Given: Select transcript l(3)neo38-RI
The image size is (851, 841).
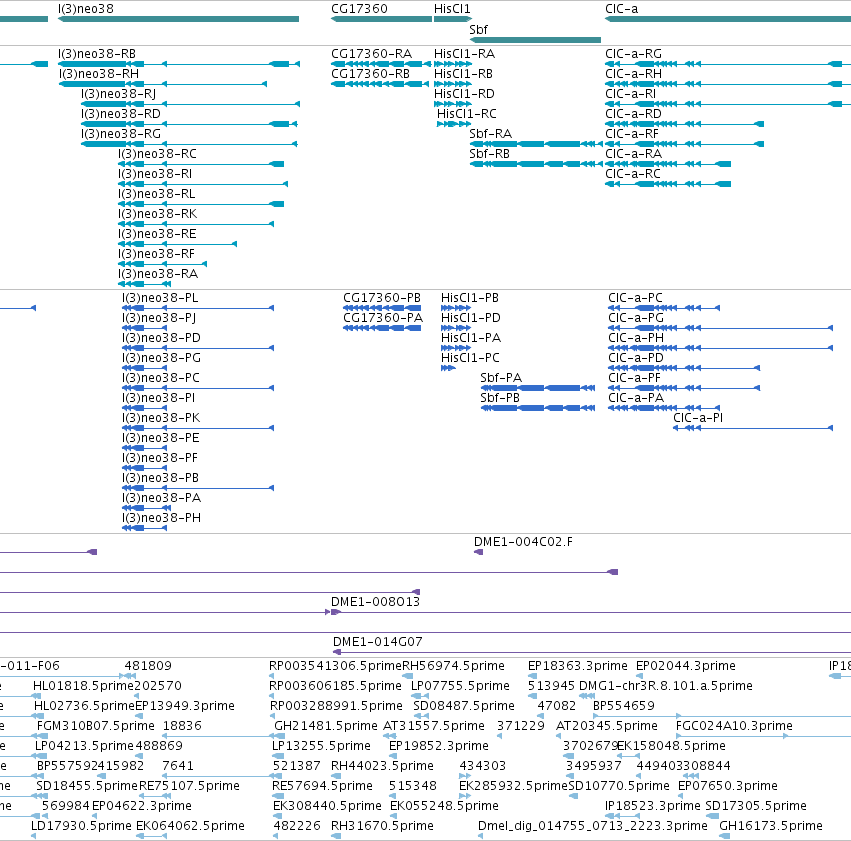Looking at the screenshot, I should [x=155, y=174].
